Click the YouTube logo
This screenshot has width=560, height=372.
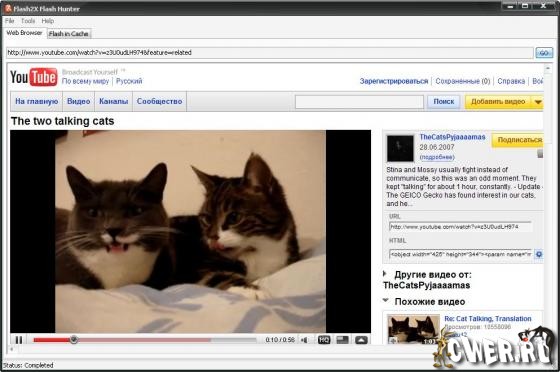(x=34, y=77)
